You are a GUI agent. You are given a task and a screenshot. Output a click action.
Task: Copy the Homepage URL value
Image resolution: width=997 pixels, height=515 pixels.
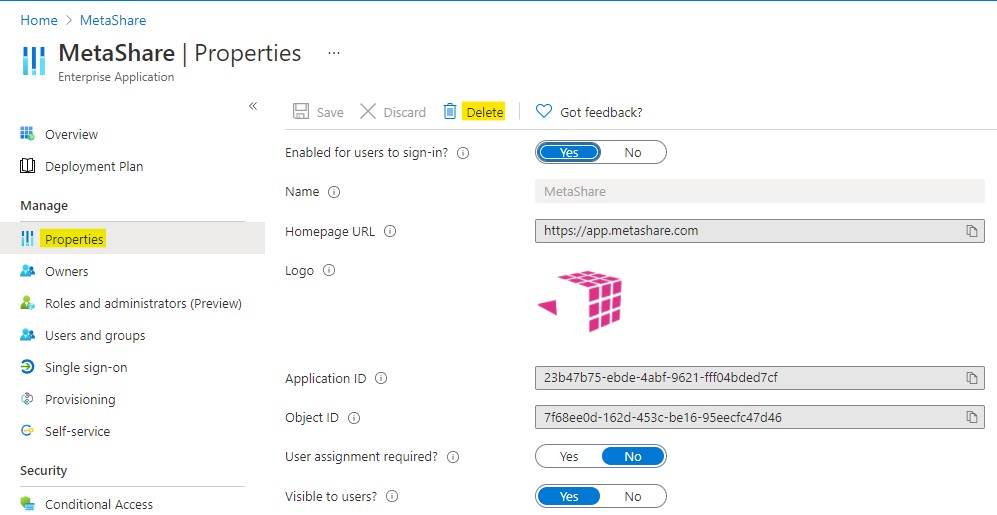point(972,231)
